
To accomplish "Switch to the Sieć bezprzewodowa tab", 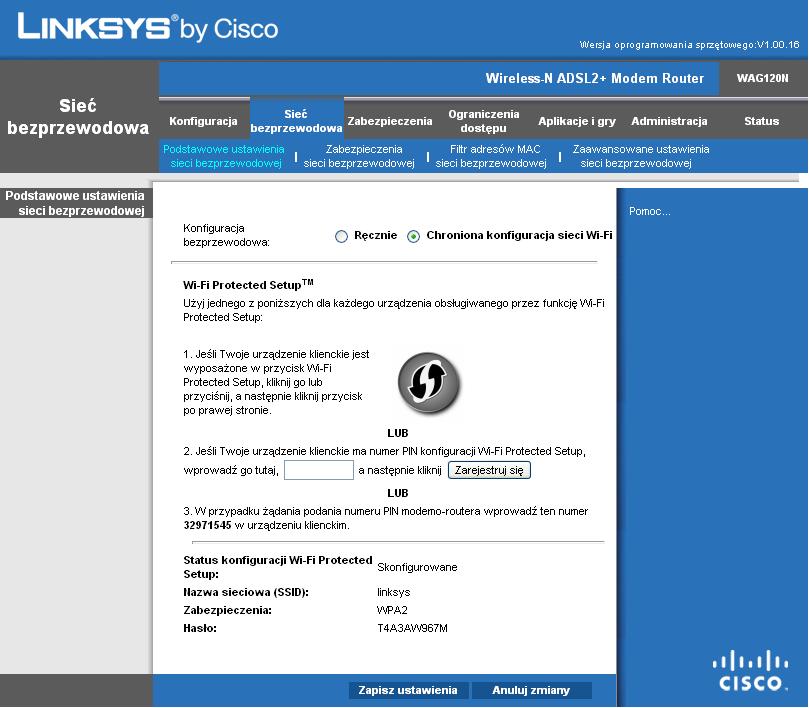I will [296, 121].
